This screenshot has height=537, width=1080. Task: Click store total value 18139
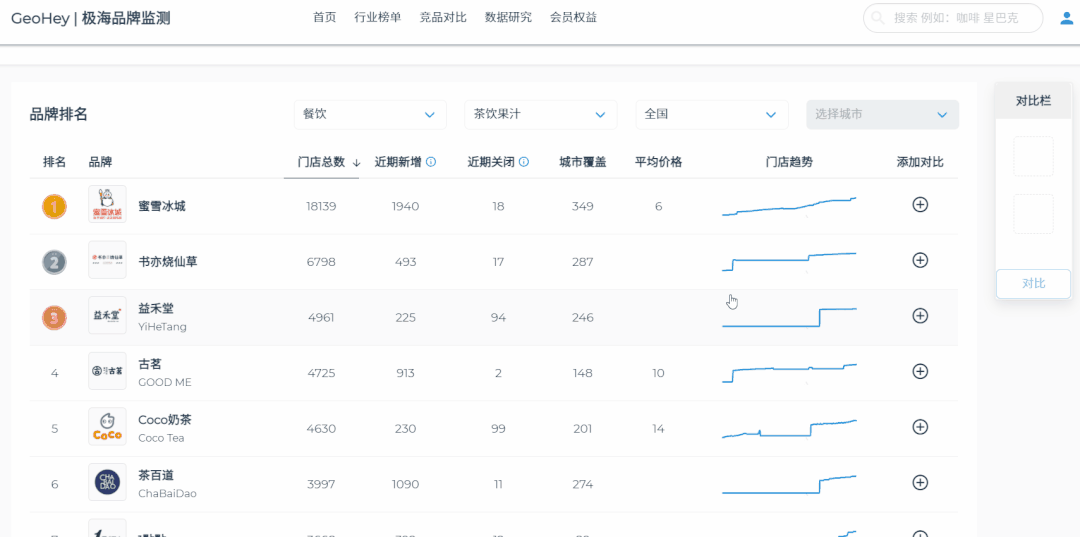(x=321, y=206)
